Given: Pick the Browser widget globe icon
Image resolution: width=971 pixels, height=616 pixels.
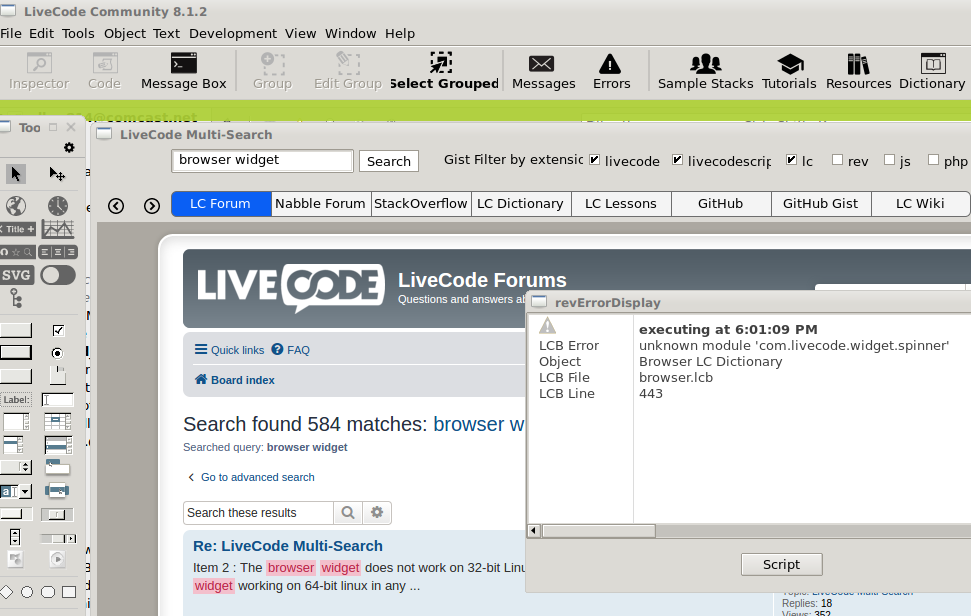Looking at the screenshot, I should [16, 206].
